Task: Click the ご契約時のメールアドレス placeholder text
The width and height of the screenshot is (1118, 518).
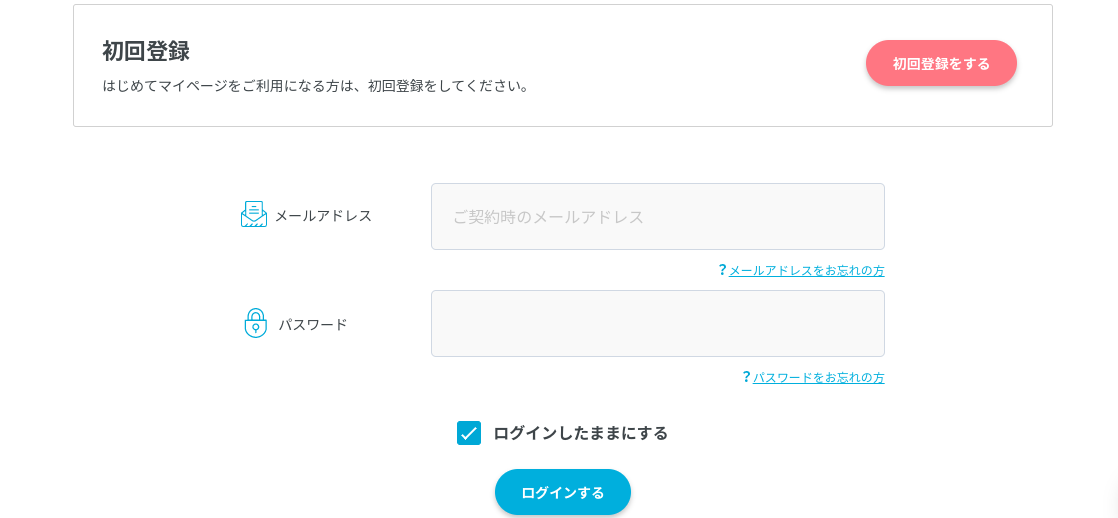Action: pos(548,217)
